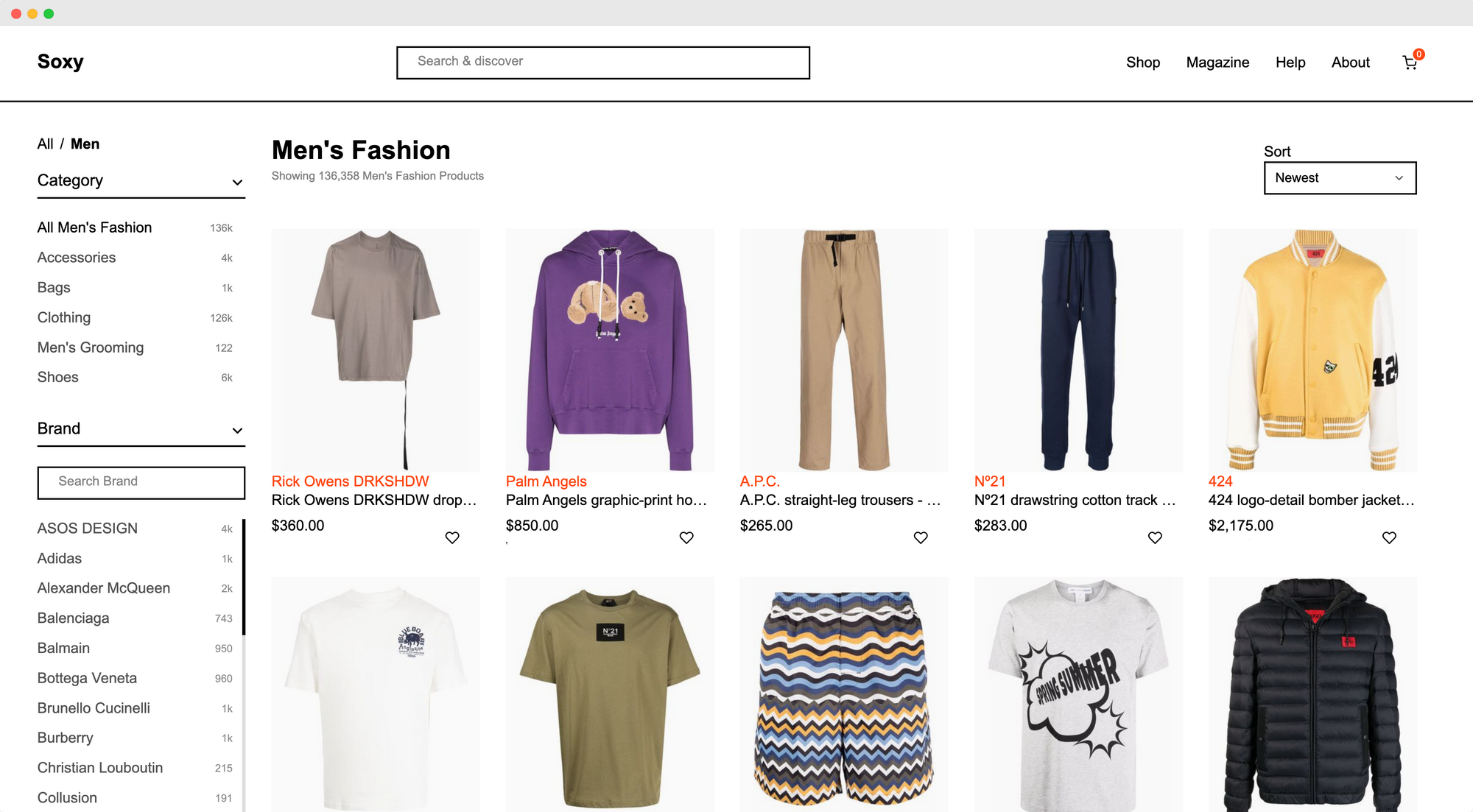
Task: Favorite the Rick Owens DRKSHDW t-shirt heart
Action: [452, 537]
